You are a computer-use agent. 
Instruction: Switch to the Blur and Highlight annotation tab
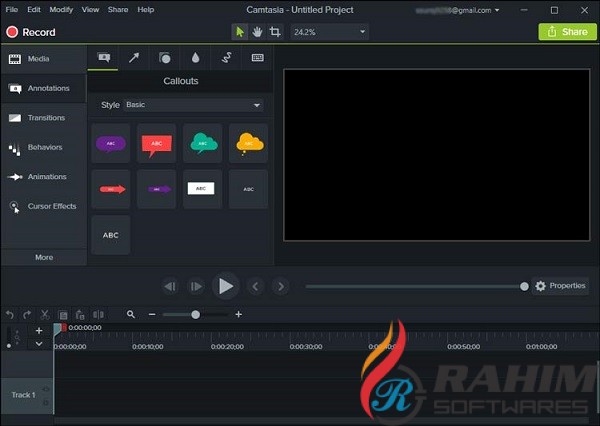tap(195, 59)
